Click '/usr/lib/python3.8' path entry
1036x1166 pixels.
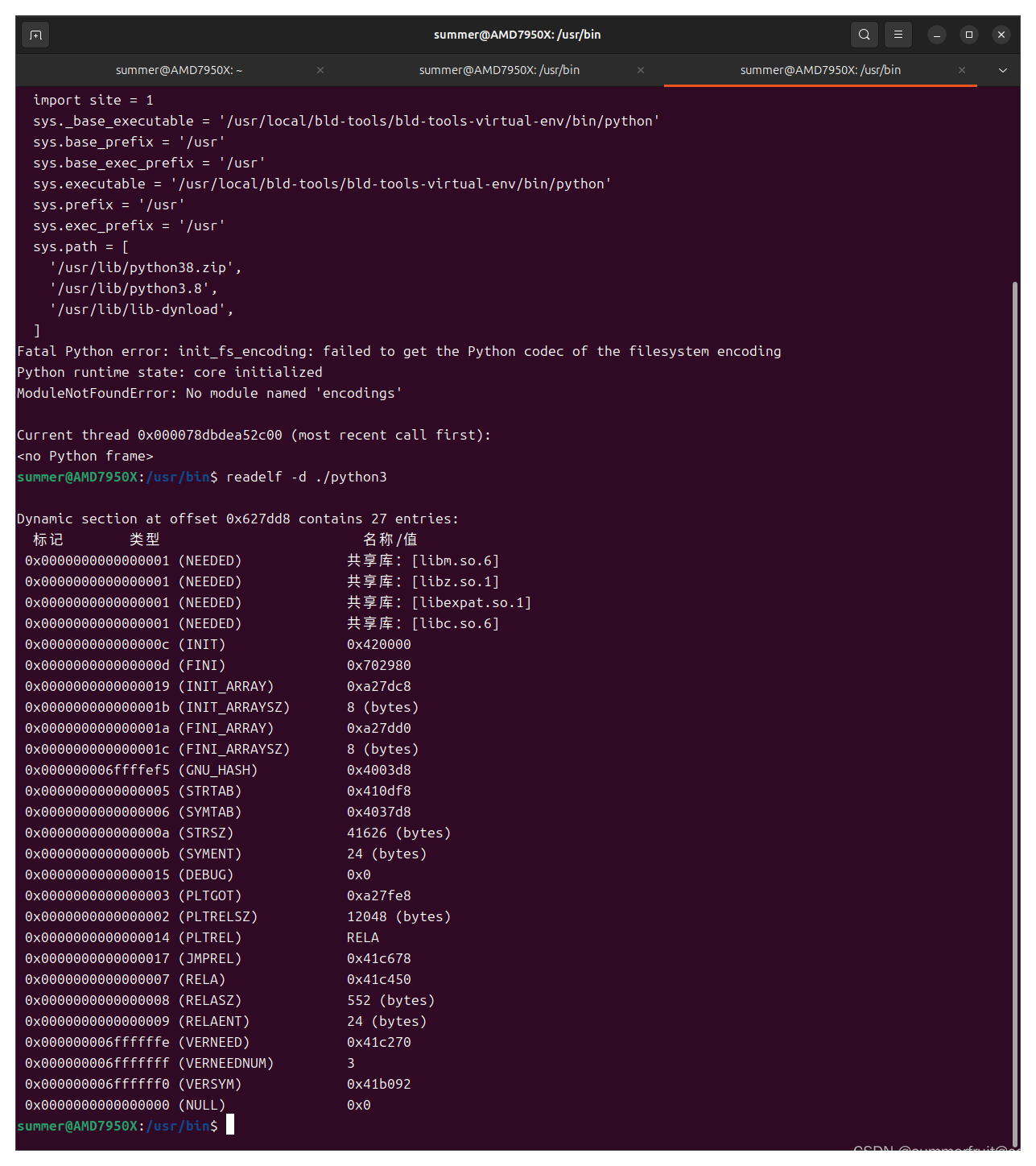coord(134,288)
